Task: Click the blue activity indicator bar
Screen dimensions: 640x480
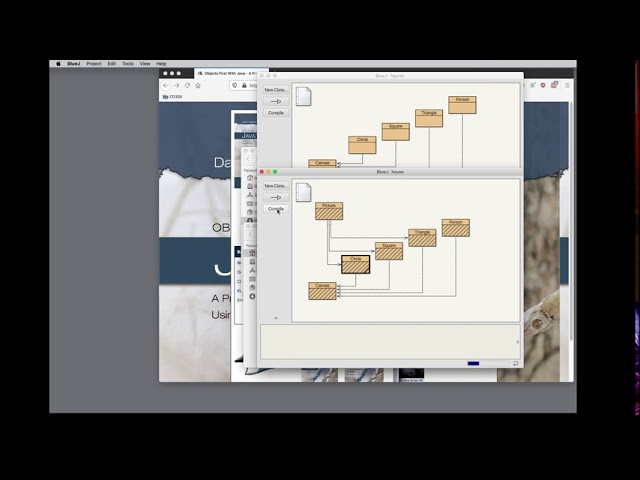Action: (x=473, y=363)
